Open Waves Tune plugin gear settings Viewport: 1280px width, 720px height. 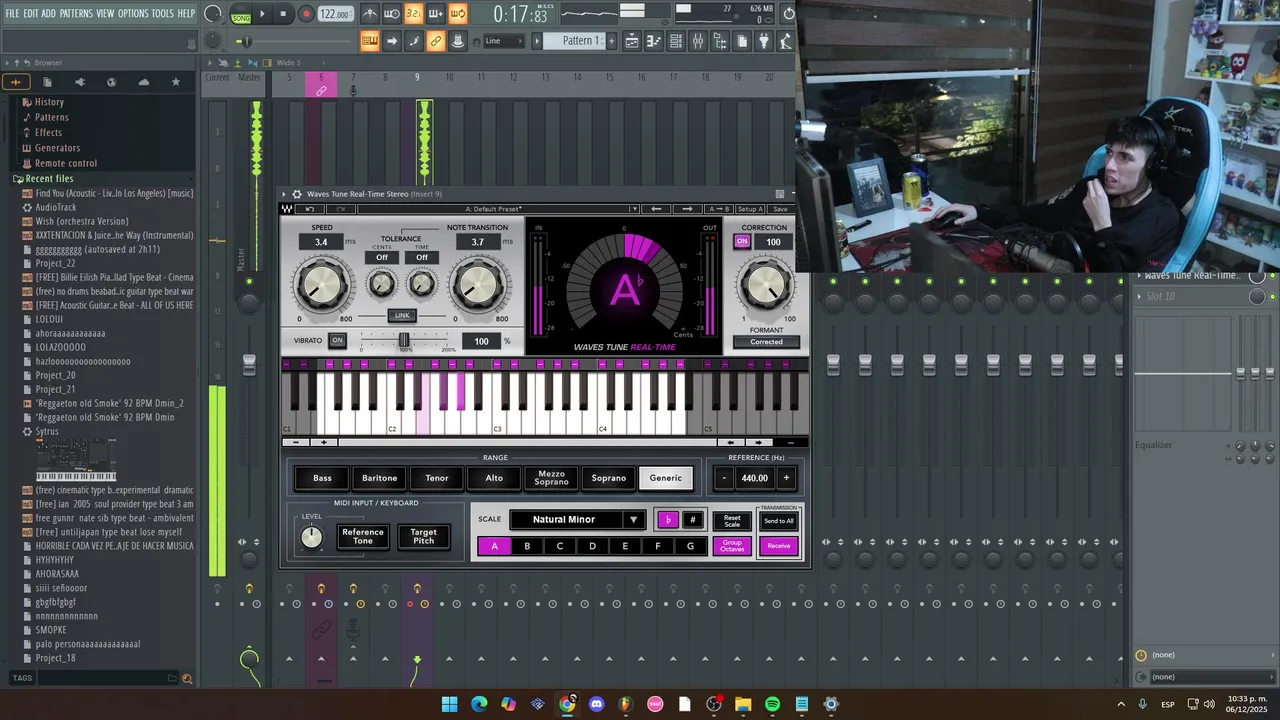click(x=297, y=194)
